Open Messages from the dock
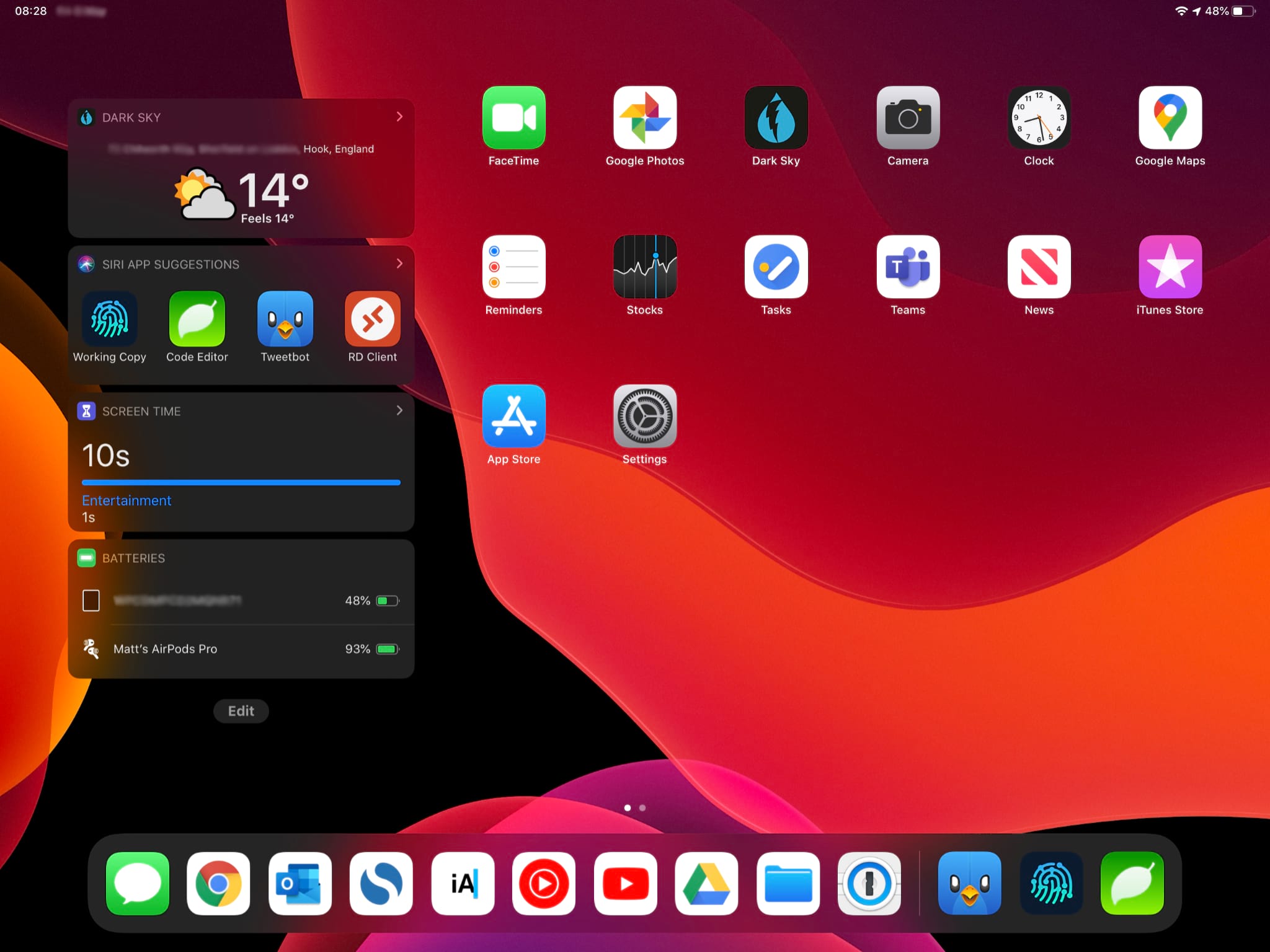1270x952 pixels. click(138, 884)
